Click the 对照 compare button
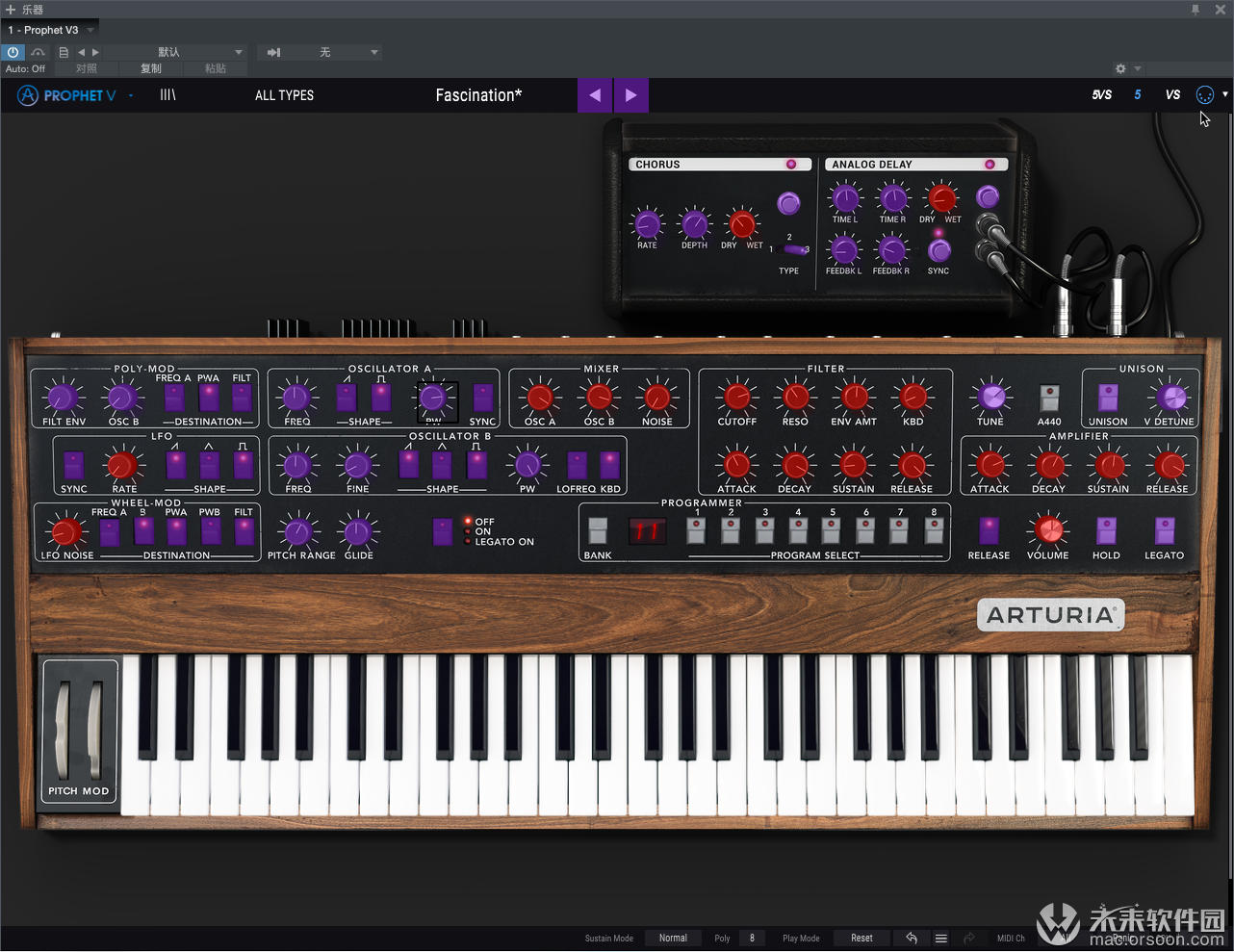The width and height of the screenshot is (1234, 952). (87, 68)
